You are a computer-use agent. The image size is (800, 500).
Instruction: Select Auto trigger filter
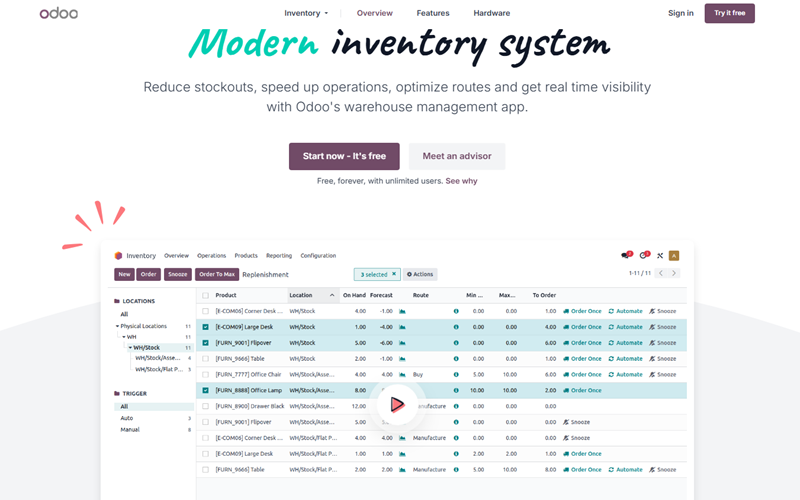point(127,418)
